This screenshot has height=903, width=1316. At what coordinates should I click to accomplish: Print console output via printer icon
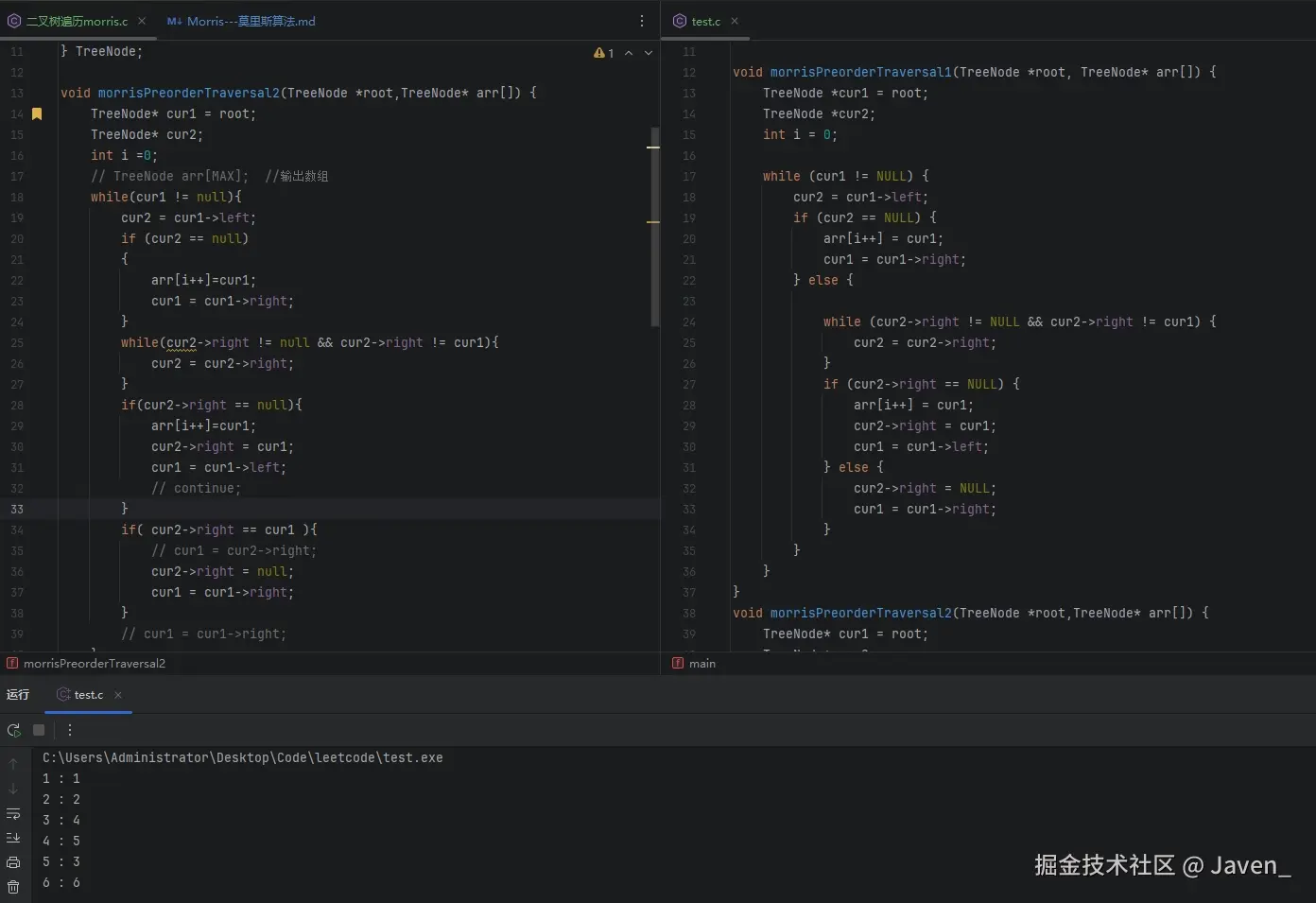(13, 862)
